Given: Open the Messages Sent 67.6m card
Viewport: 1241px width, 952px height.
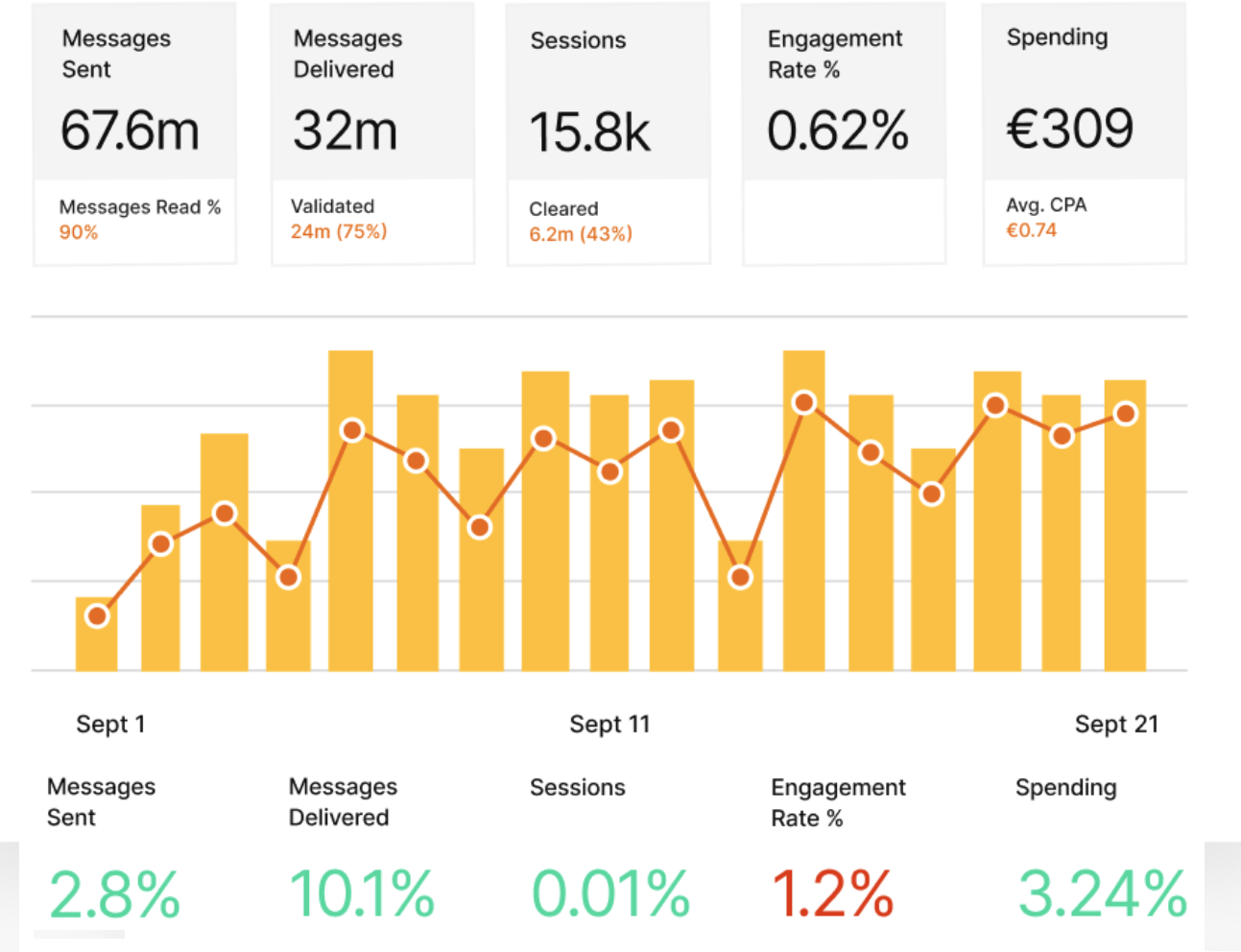Looking at the screenshot, I should click(x=134, y=132).
